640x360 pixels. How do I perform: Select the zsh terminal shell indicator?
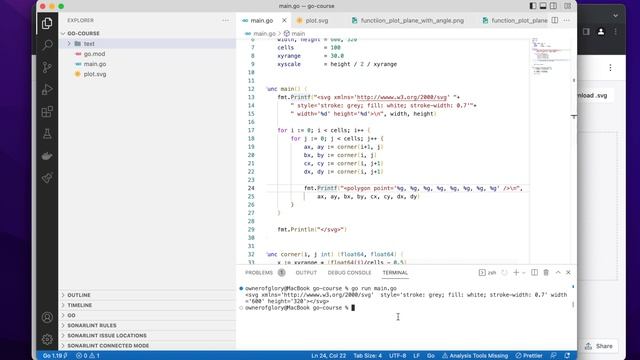pos(487,273)
